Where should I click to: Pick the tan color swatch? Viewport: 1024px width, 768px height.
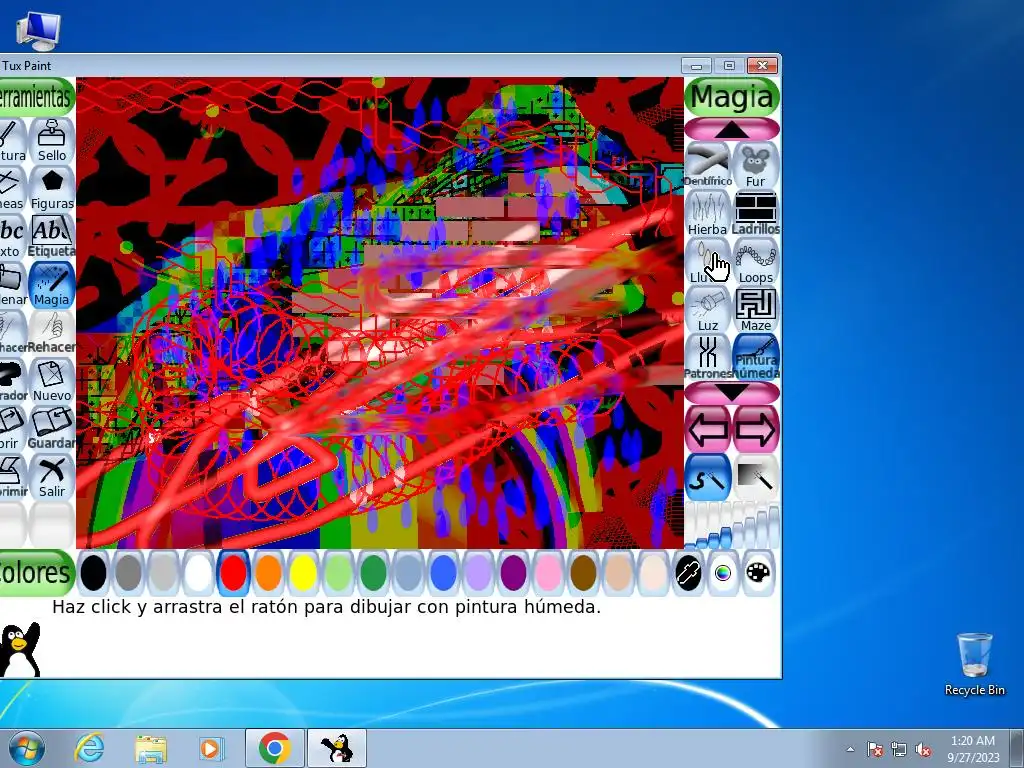[618, 573]
